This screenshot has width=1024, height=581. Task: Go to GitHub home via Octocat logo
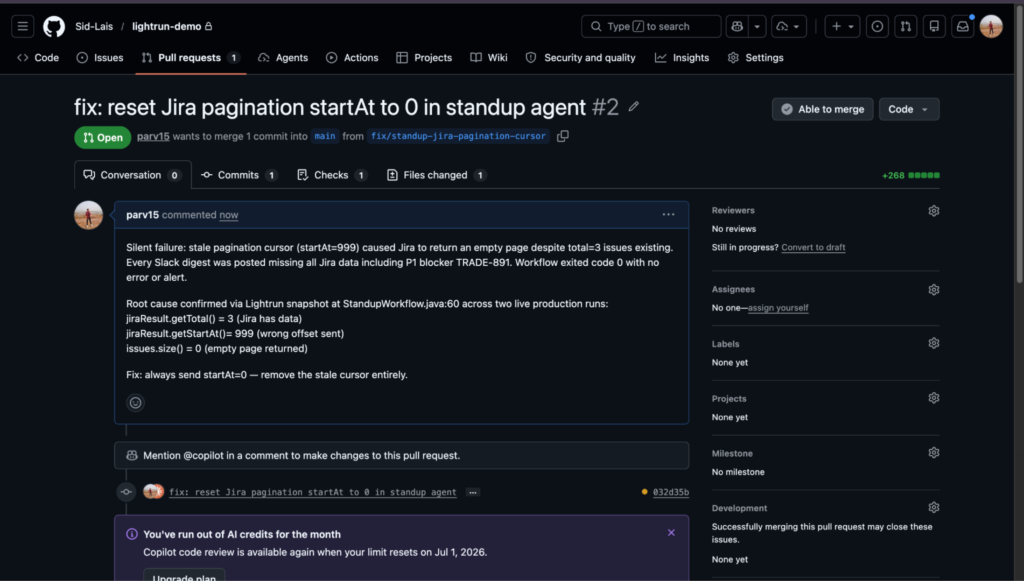54,26
